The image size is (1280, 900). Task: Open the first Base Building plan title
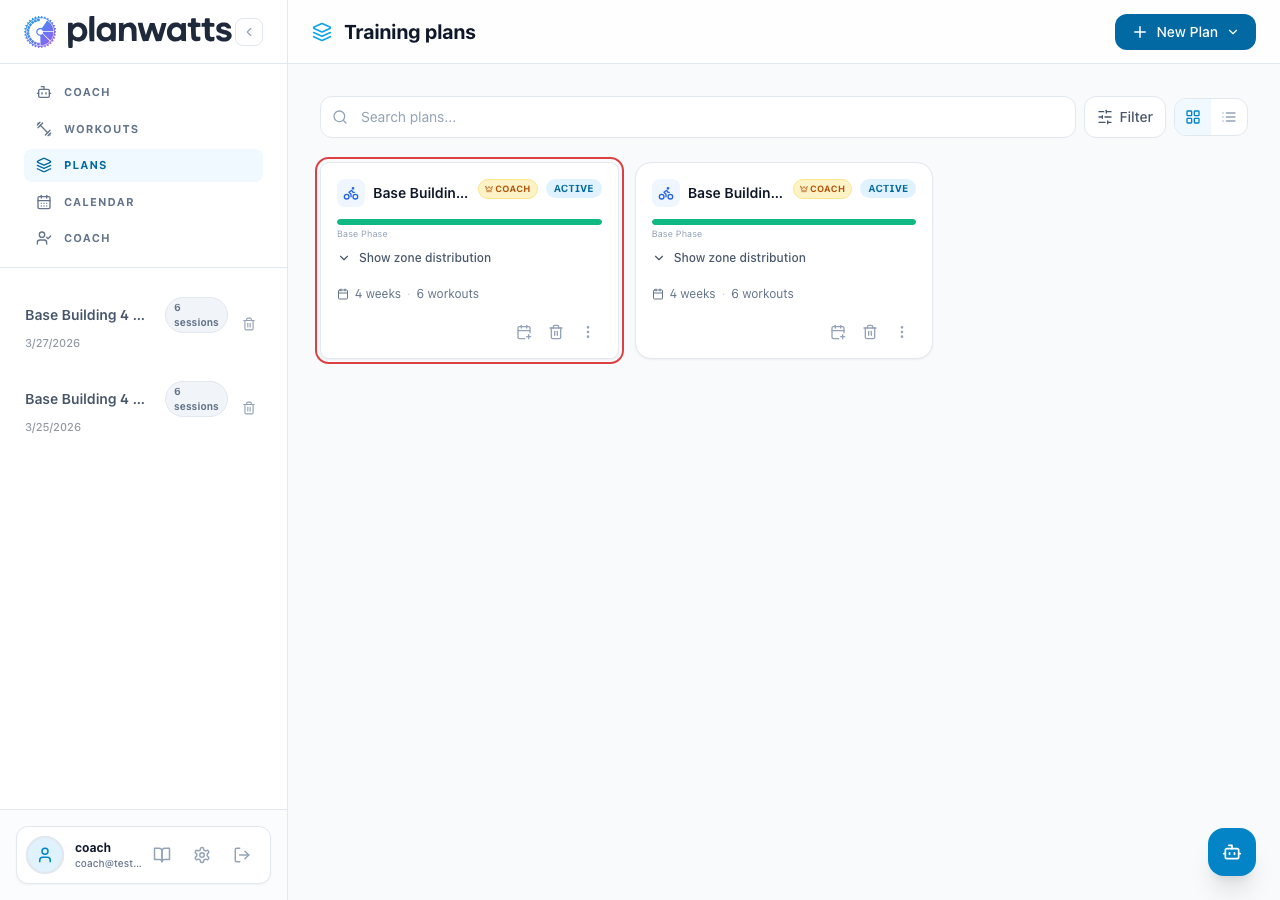coord(420,193)
